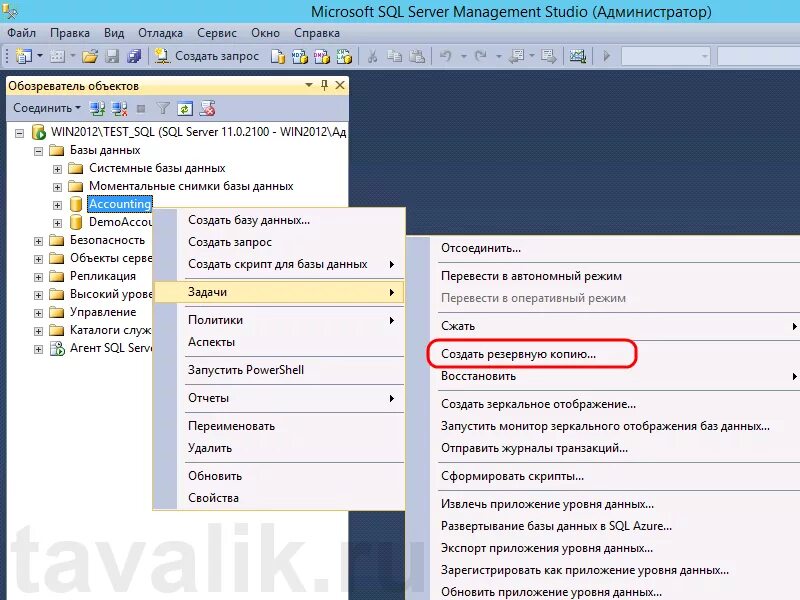
Task: Click the Paste clipboard icon
Action: (417, 56)
